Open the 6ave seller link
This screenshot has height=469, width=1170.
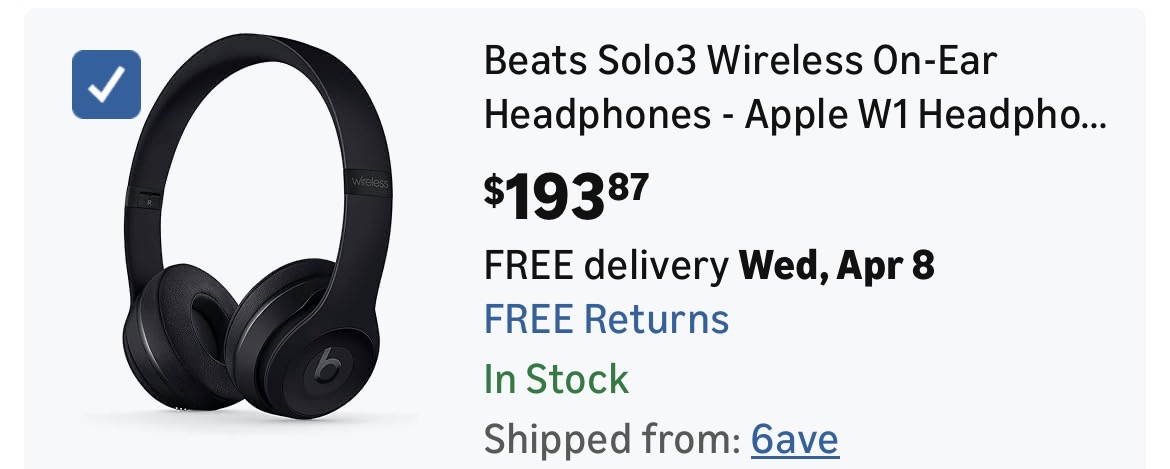[795, 438]
